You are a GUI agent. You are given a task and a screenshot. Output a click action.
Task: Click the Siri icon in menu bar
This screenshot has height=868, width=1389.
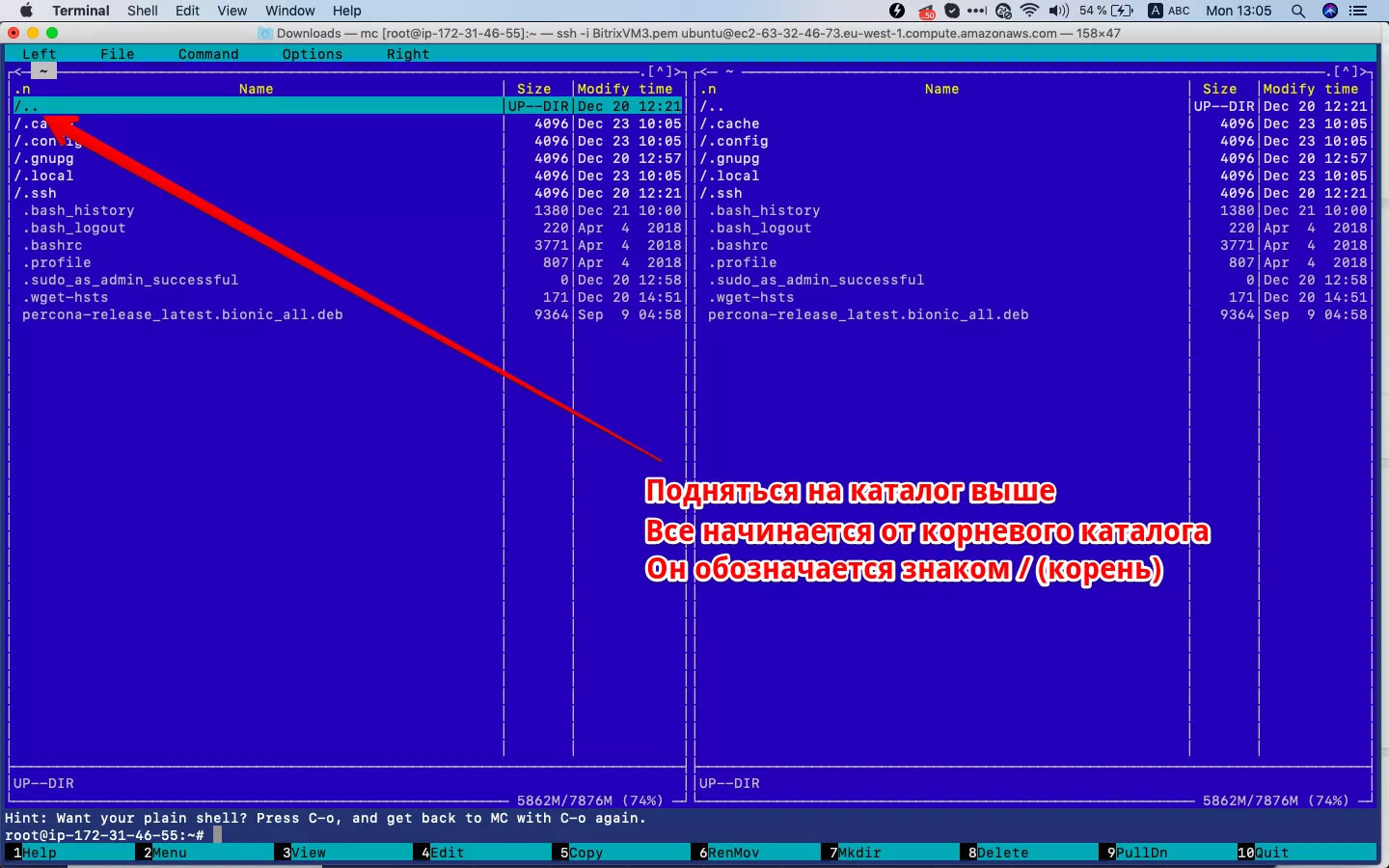point(1330,11)
